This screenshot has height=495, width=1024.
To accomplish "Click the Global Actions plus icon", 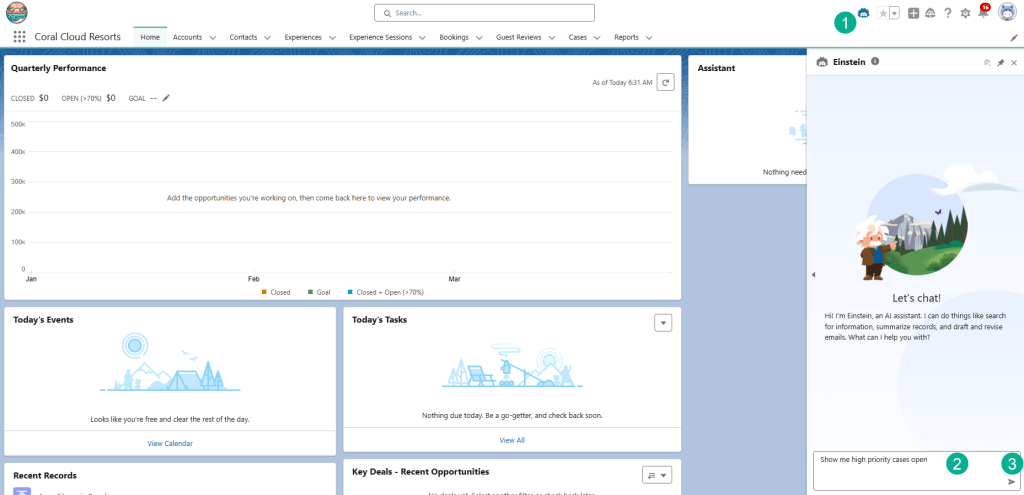I will tap(913, 13).
